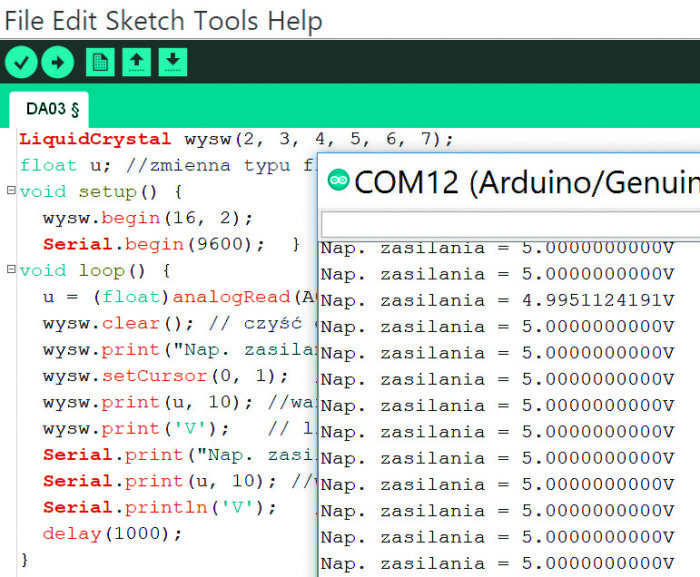The height and width of the screenshot is (577, 700).
Task: Click the 4.9951124191V reading line
Action: pyautogui.click(x=497, y=300)
